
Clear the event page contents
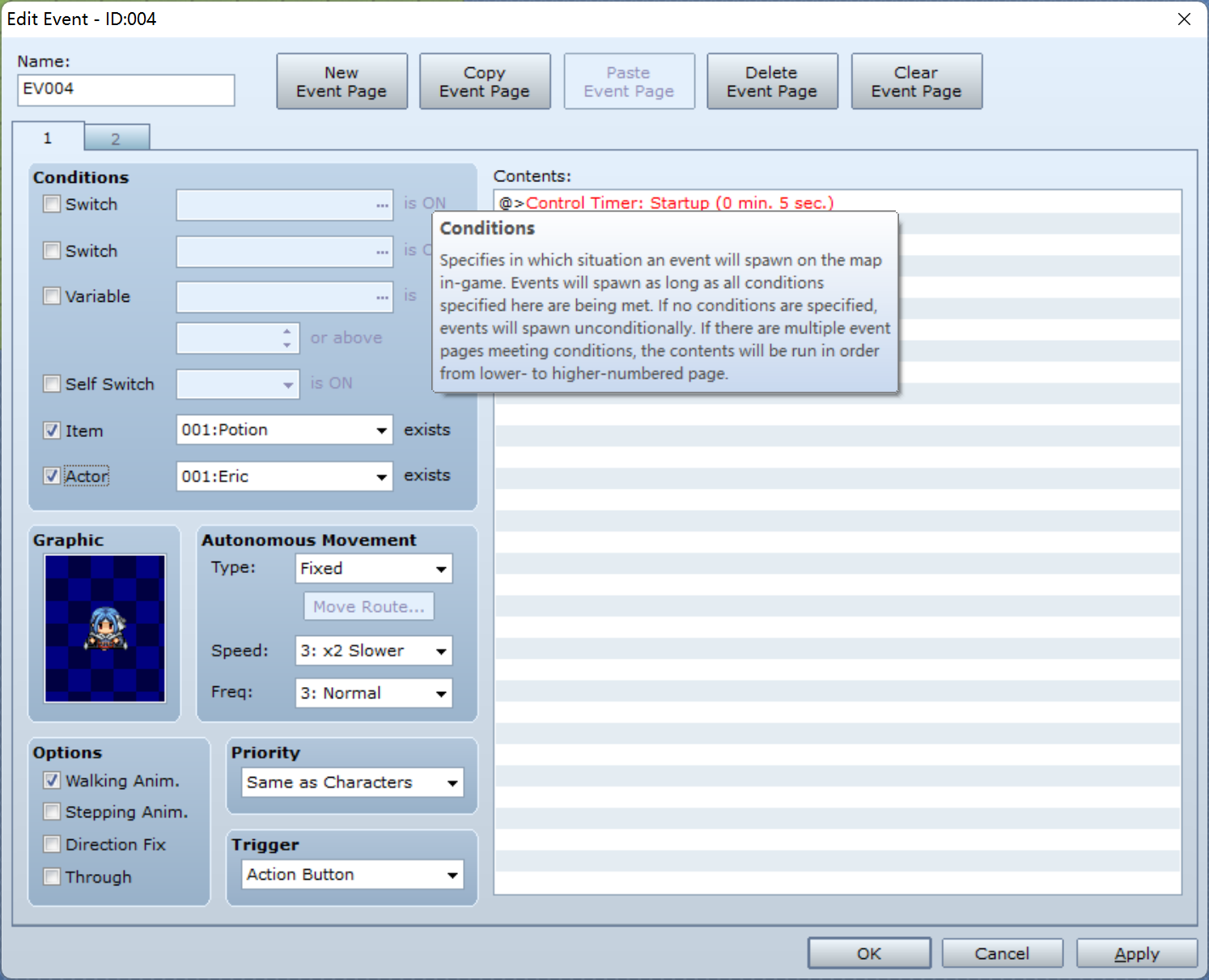916,82
